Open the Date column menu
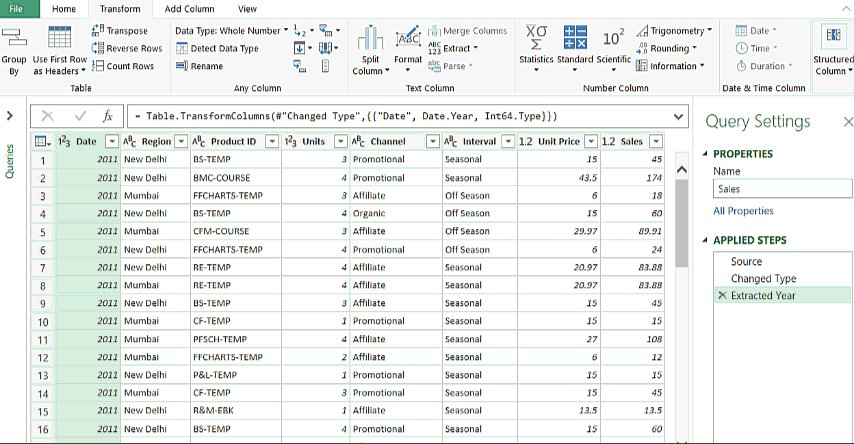The width and height of the screenshot is (854, 444). point(756,31)
